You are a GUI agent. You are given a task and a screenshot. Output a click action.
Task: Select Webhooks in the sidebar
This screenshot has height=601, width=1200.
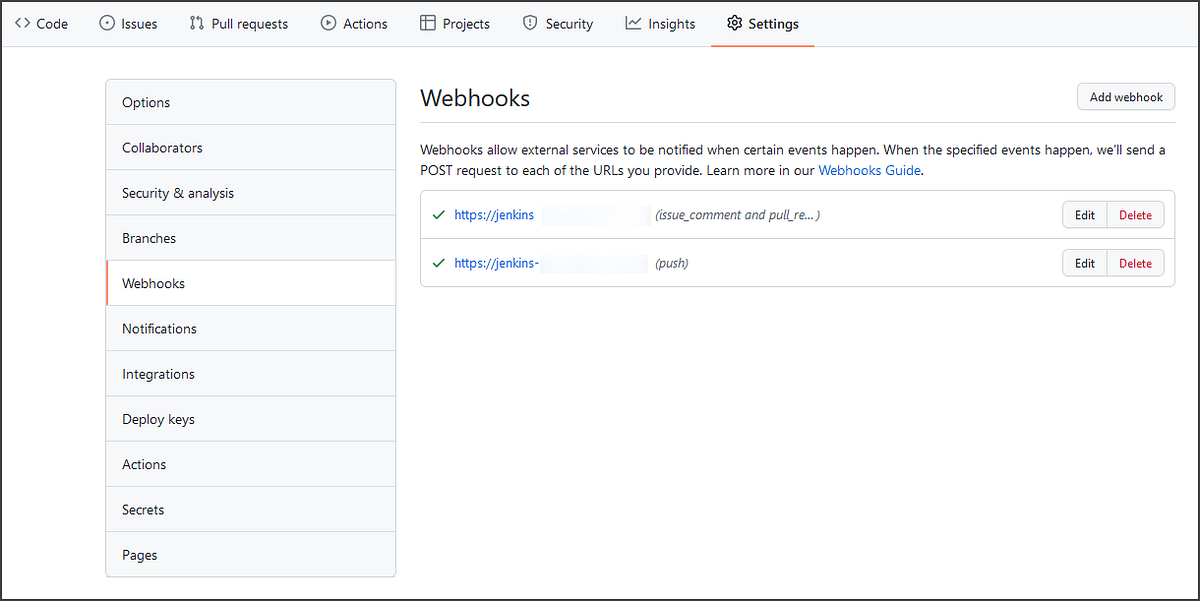pyautogui.click(x=153, y=283)
